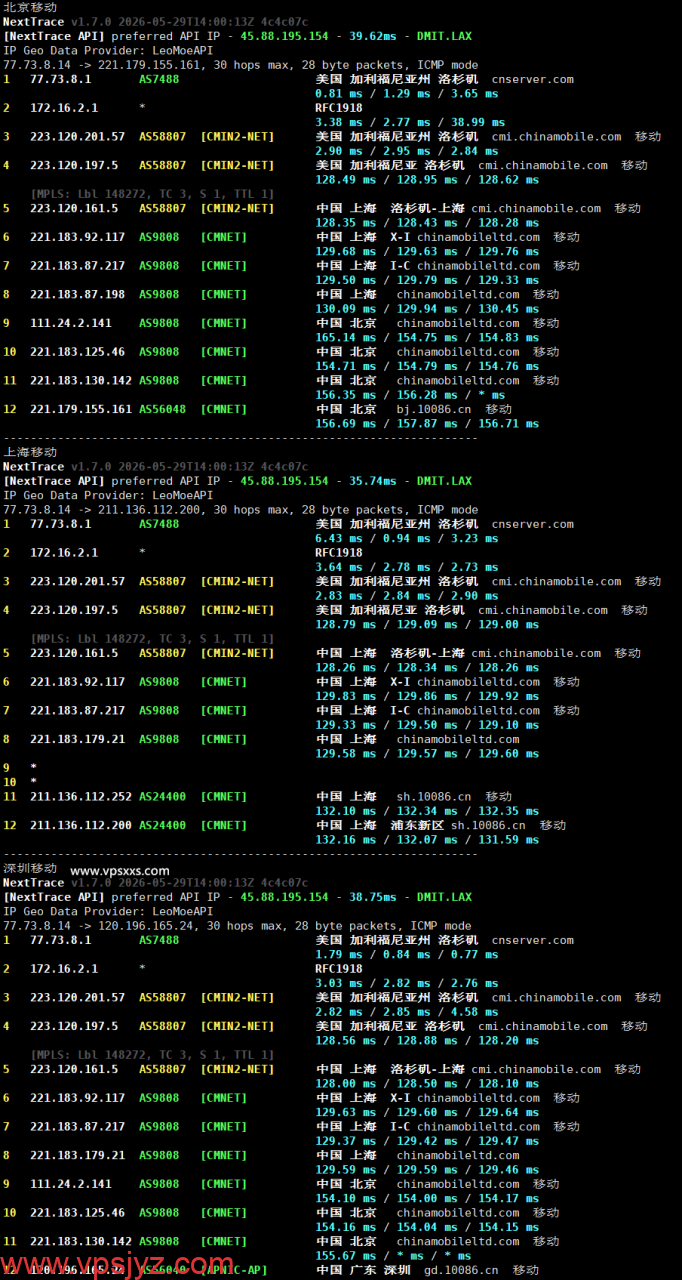The image size is (682, 1280).
Task: Click hop 12 IP 221.179.155.161
Action: (x=81, y=409)
